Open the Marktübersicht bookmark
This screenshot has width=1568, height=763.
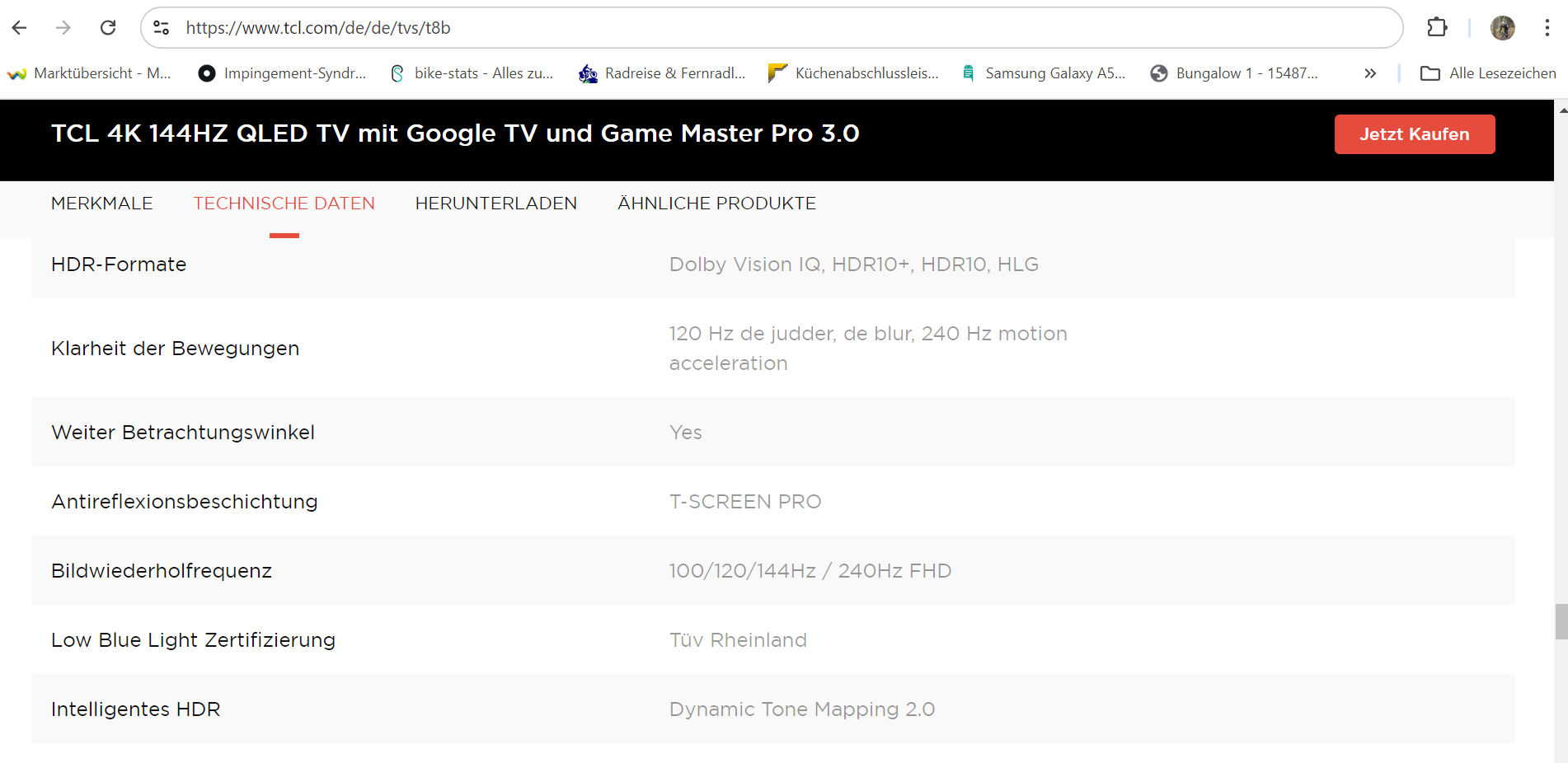(x=89, y=73)
